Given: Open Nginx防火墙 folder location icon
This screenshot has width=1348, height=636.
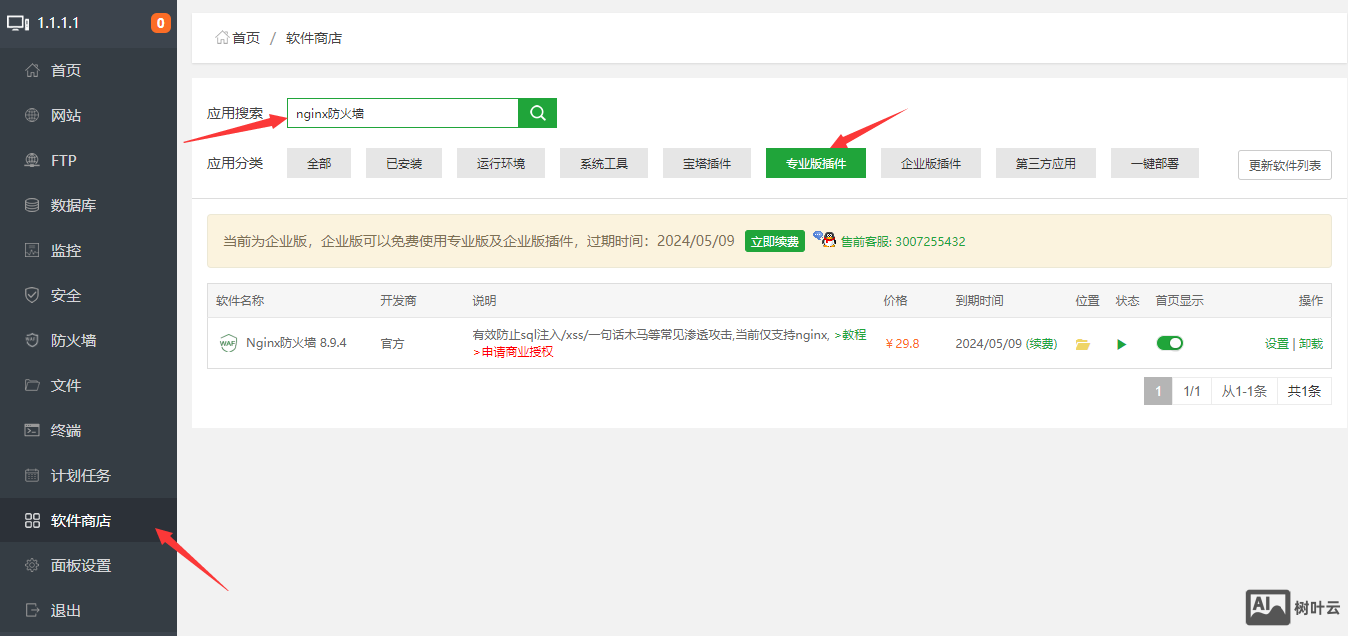Looking at the screenshot, I should coord(1082,344).
